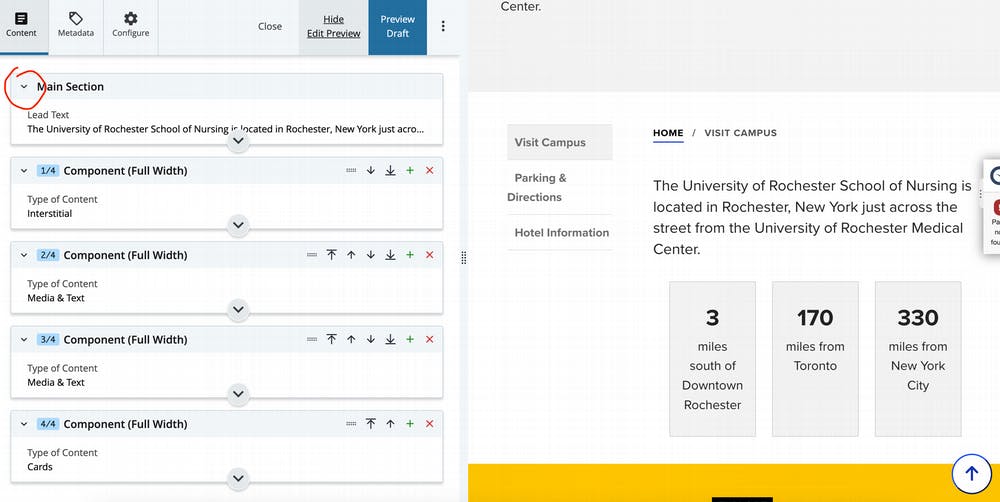1000x502 pixels.
Task: Add a component after 2/4
Action: pos(410,255)
